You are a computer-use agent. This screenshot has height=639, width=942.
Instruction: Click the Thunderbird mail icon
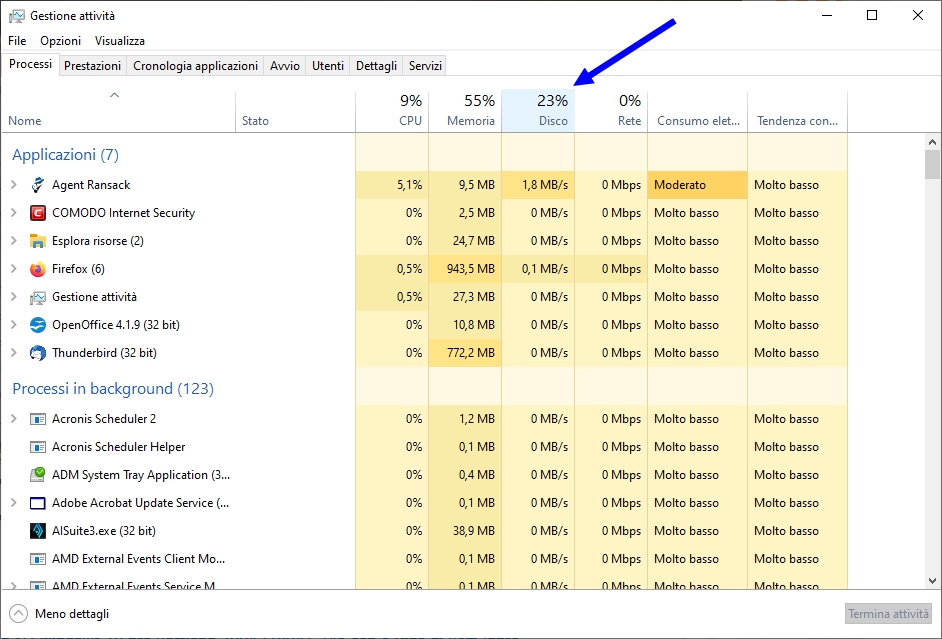pyautogui.click(x=38, y=353)
